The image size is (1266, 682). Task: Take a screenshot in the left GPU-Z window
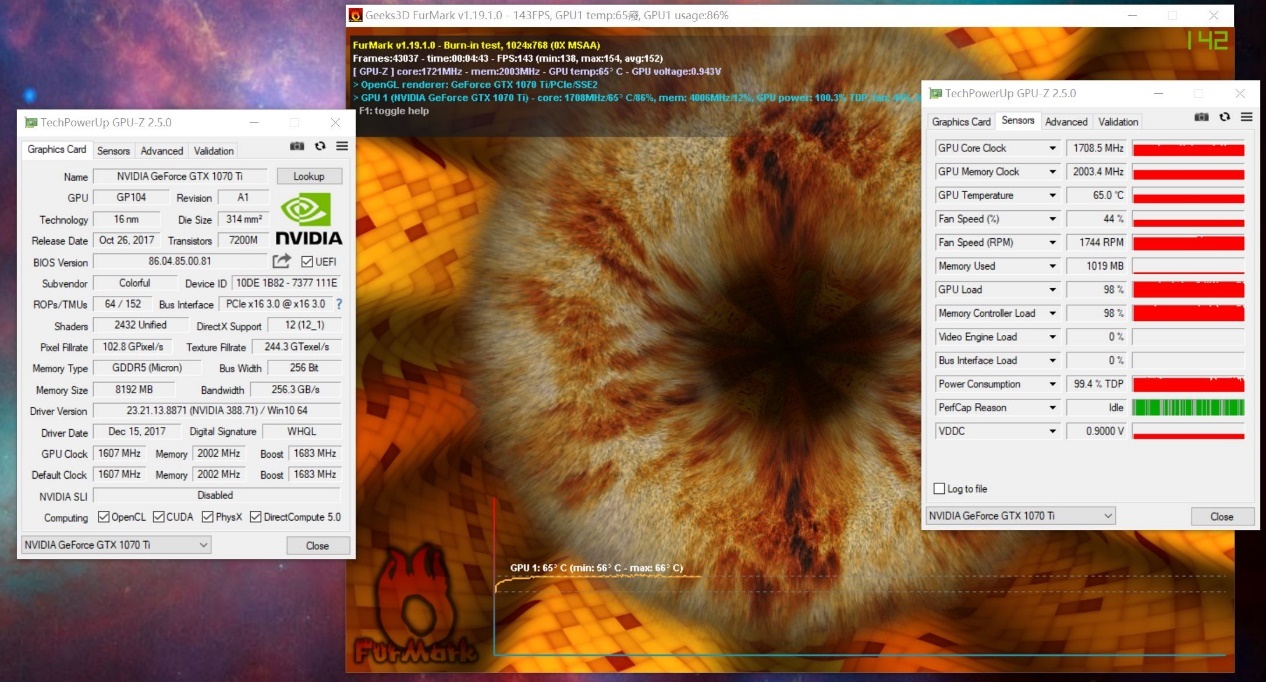pyautogui.click(x=297, y=146)
